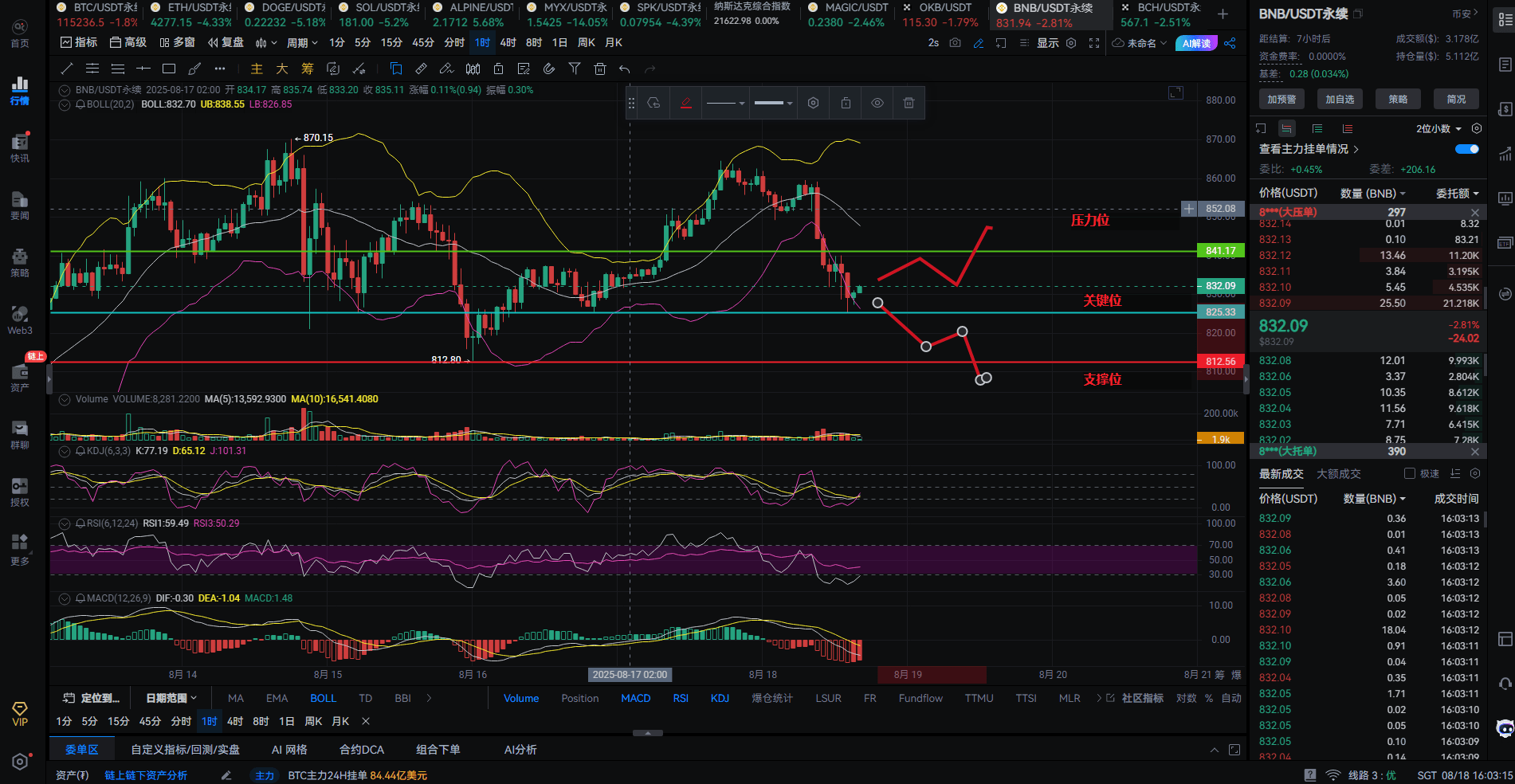
Task: Select the MACD indicator tab
Action: coord(635,698)
